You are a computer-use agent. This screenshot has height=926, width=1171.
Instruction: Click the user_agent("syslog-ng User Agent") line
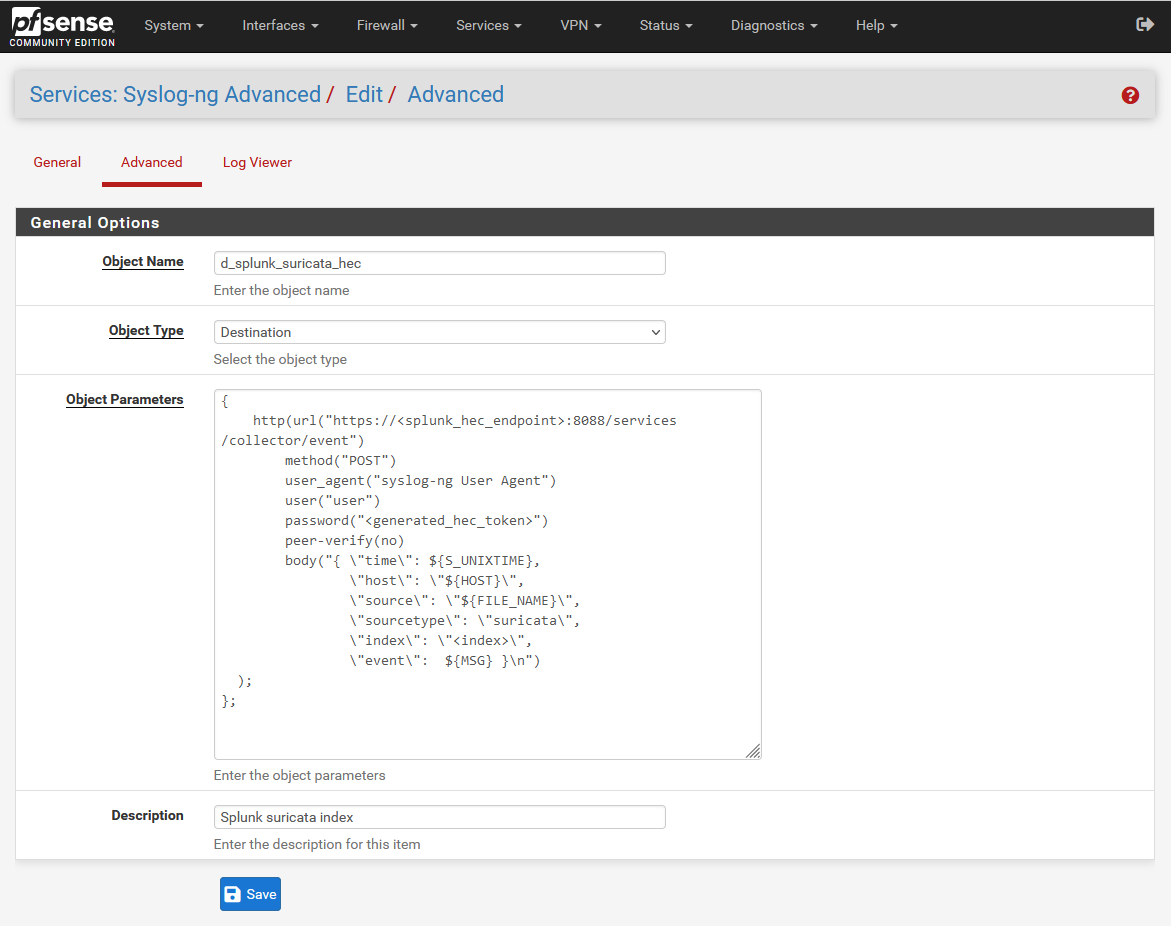(420, 481)
